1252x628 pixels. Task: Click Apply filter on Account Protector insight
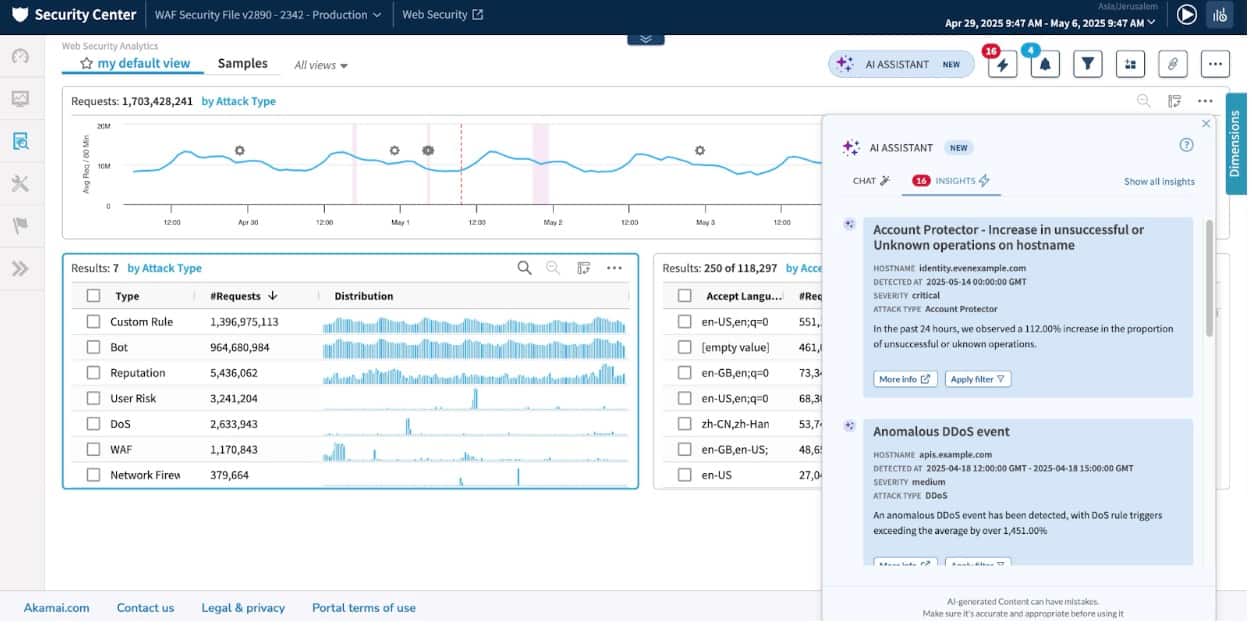[x=979, y=379]
